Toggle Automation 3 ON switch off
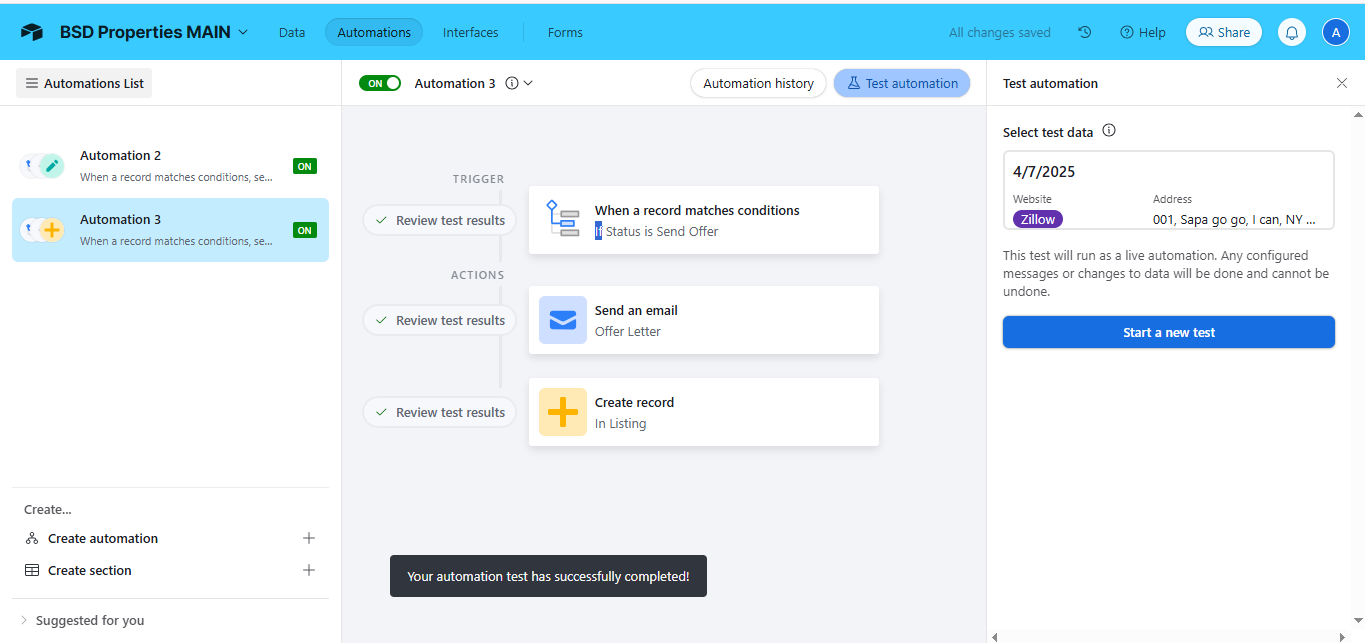Image resolution: width=1365 pixels, height=643 pixels. [380, 83]
